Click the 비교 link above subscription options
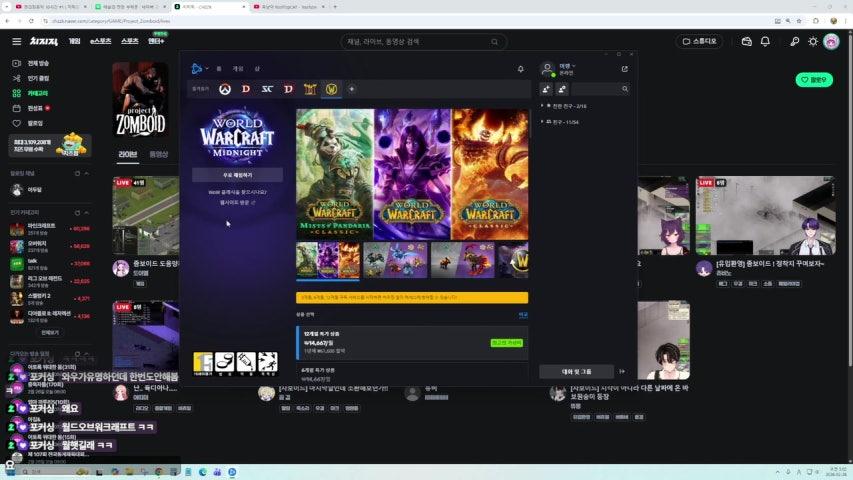The image size is (853, 480). point(523,315)
